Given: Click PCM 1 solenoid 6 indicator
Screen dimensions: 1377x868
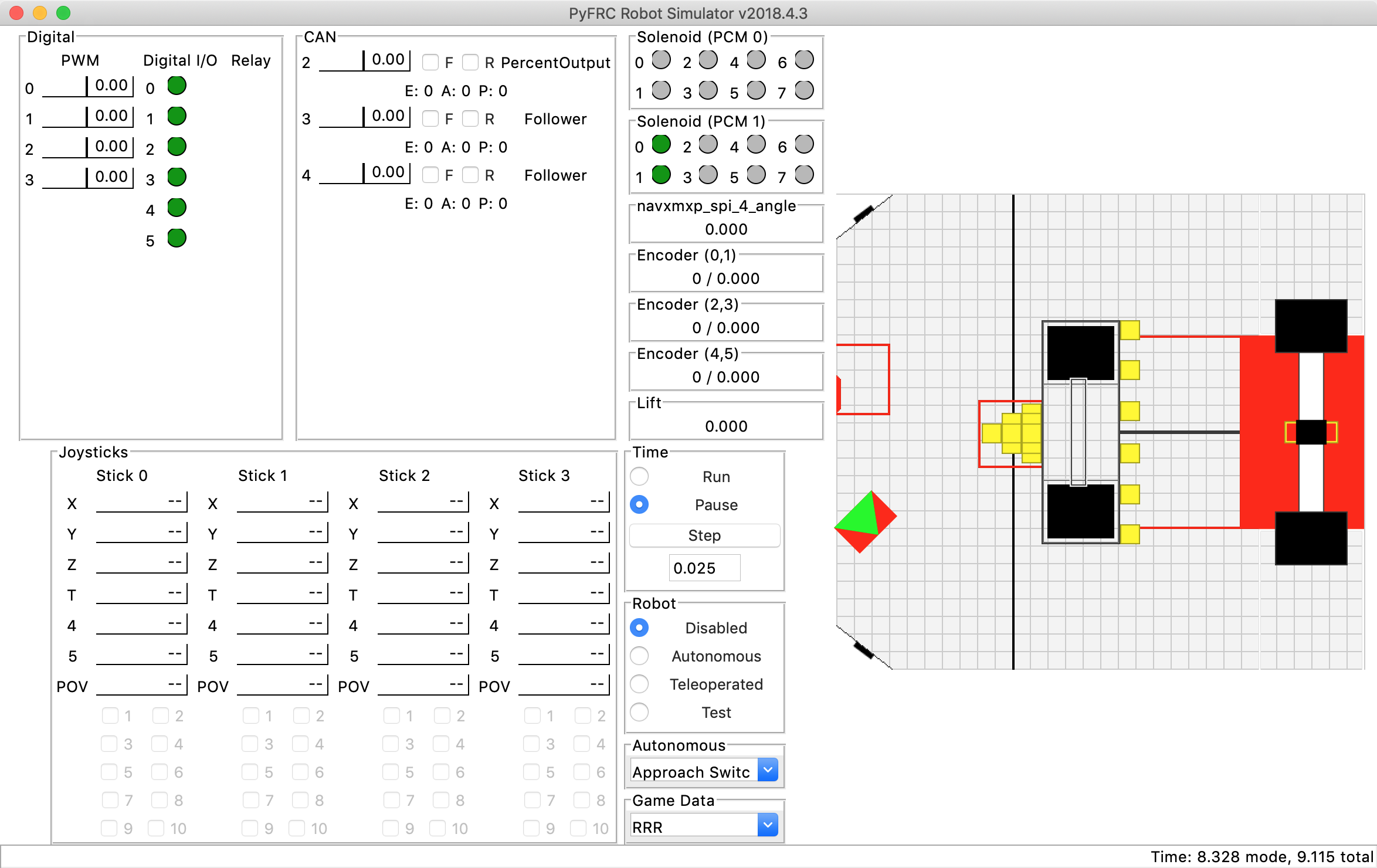Looking at the screenshot, I should point(805,144).
